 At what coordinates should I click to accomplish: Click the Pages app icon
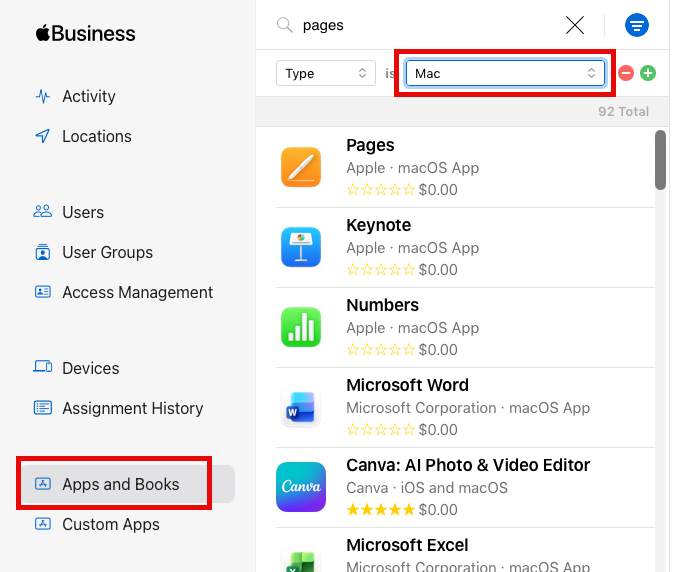(301, 167)
